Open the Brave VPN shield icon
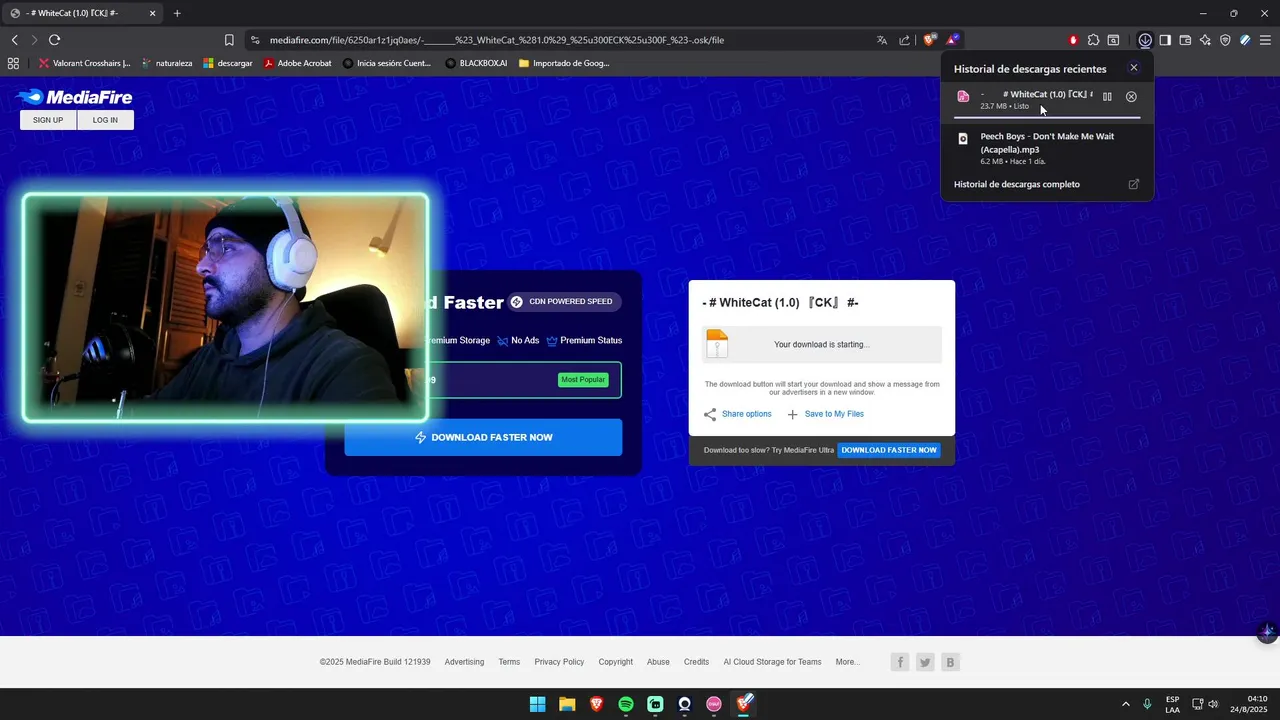The height and width of the screenshot is (720, 1280). coord(1225,40)
